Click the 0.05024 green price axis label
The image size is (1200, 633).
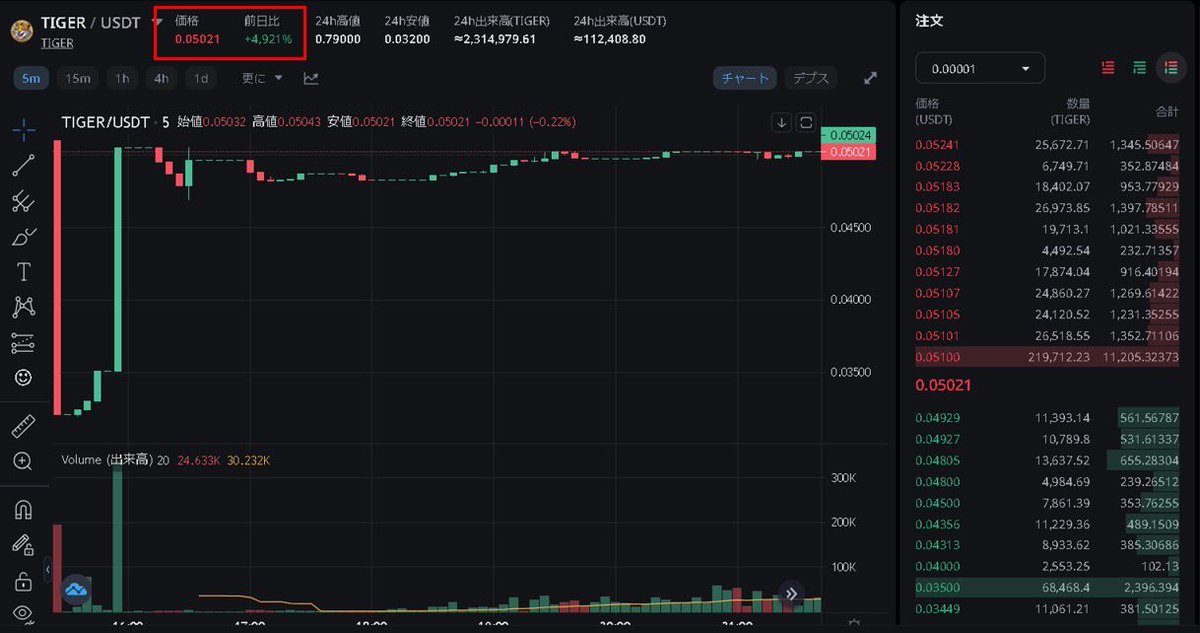pos(849,135)
